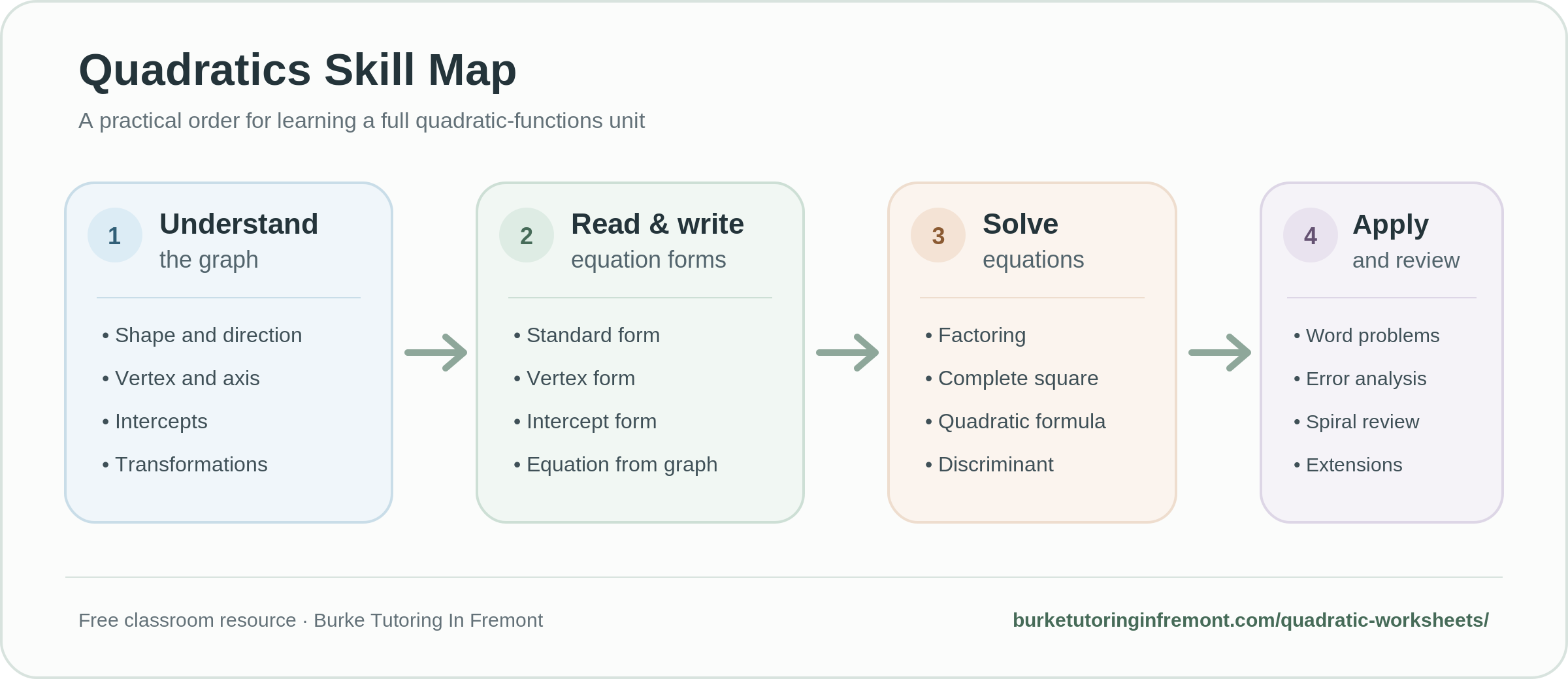Click the Equation from graph bullet
The height and width of the screenshot is (679, 1568).
point(615,464)
